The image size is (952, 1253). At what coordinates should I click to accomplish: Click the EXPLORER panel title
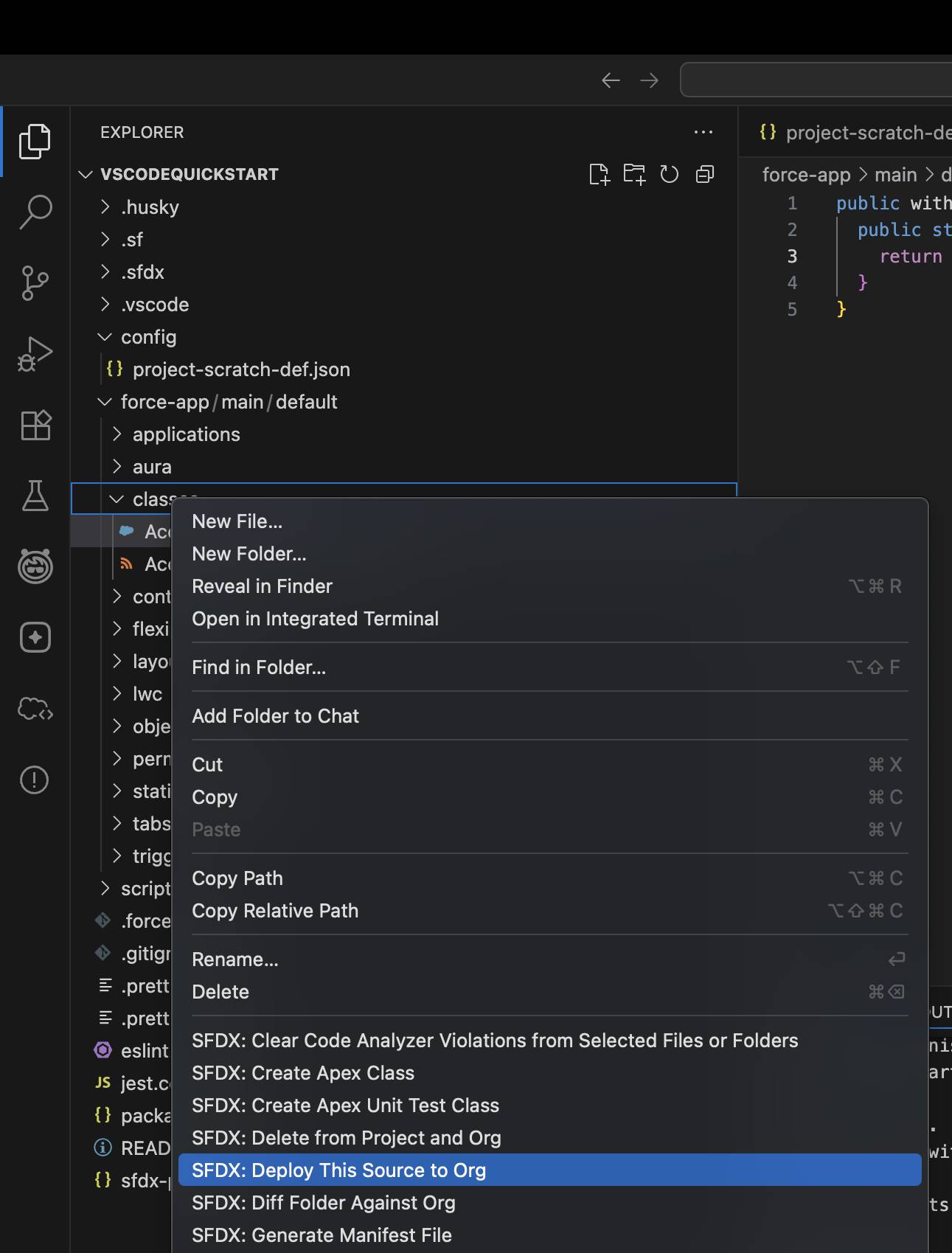142,133
